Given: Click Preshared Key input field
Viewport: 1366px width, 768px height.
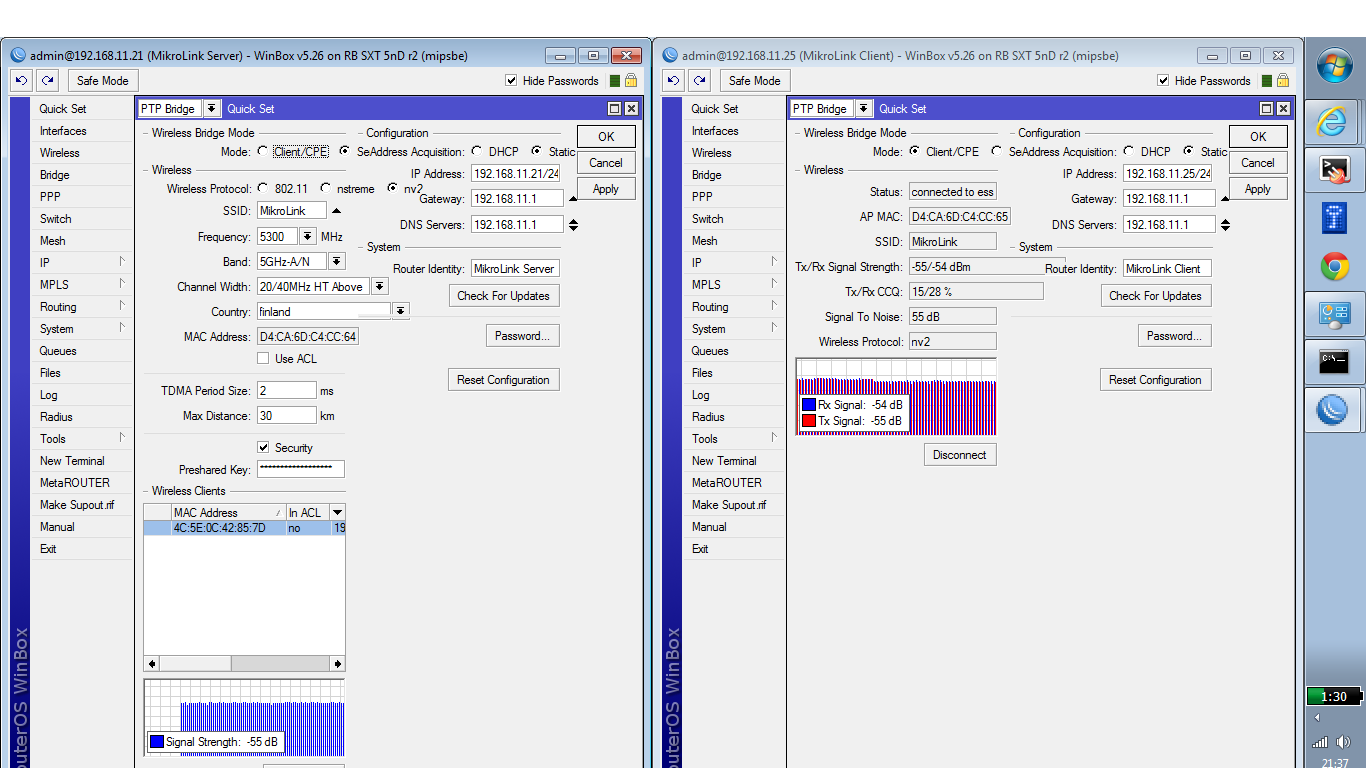Looking at the screenshot, I should point(301,469).
